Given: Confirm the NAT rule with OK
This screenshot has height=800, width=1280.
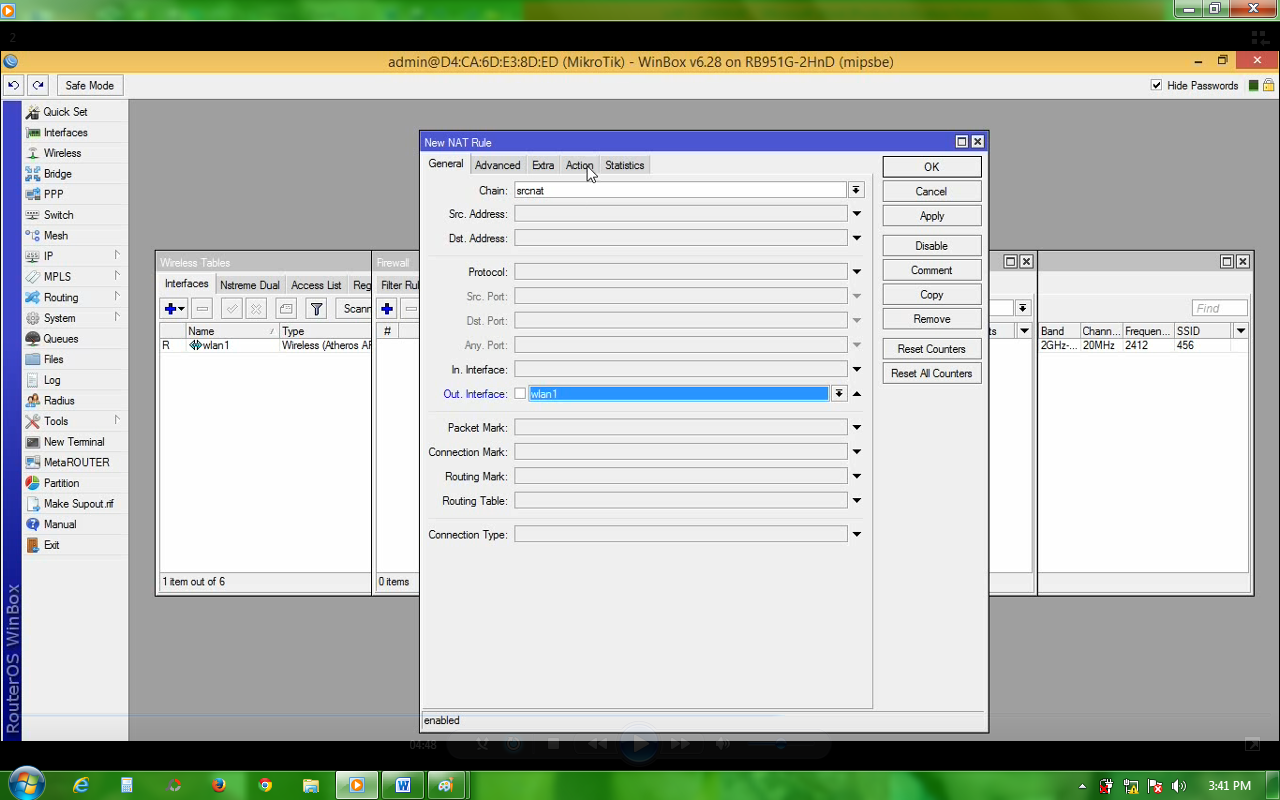Looking at the screenshot, I should 931,167.
